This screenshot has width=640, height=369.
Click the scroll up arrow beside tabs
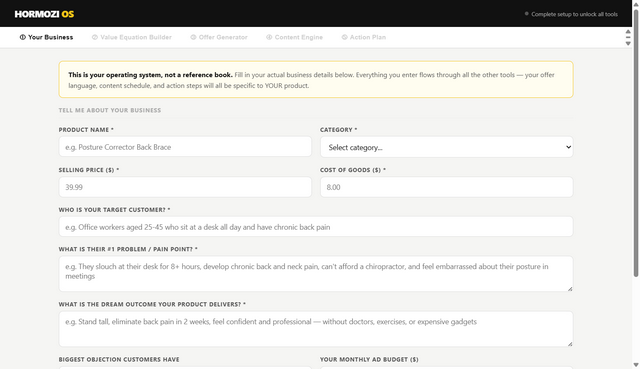click(x=628, y=32)
